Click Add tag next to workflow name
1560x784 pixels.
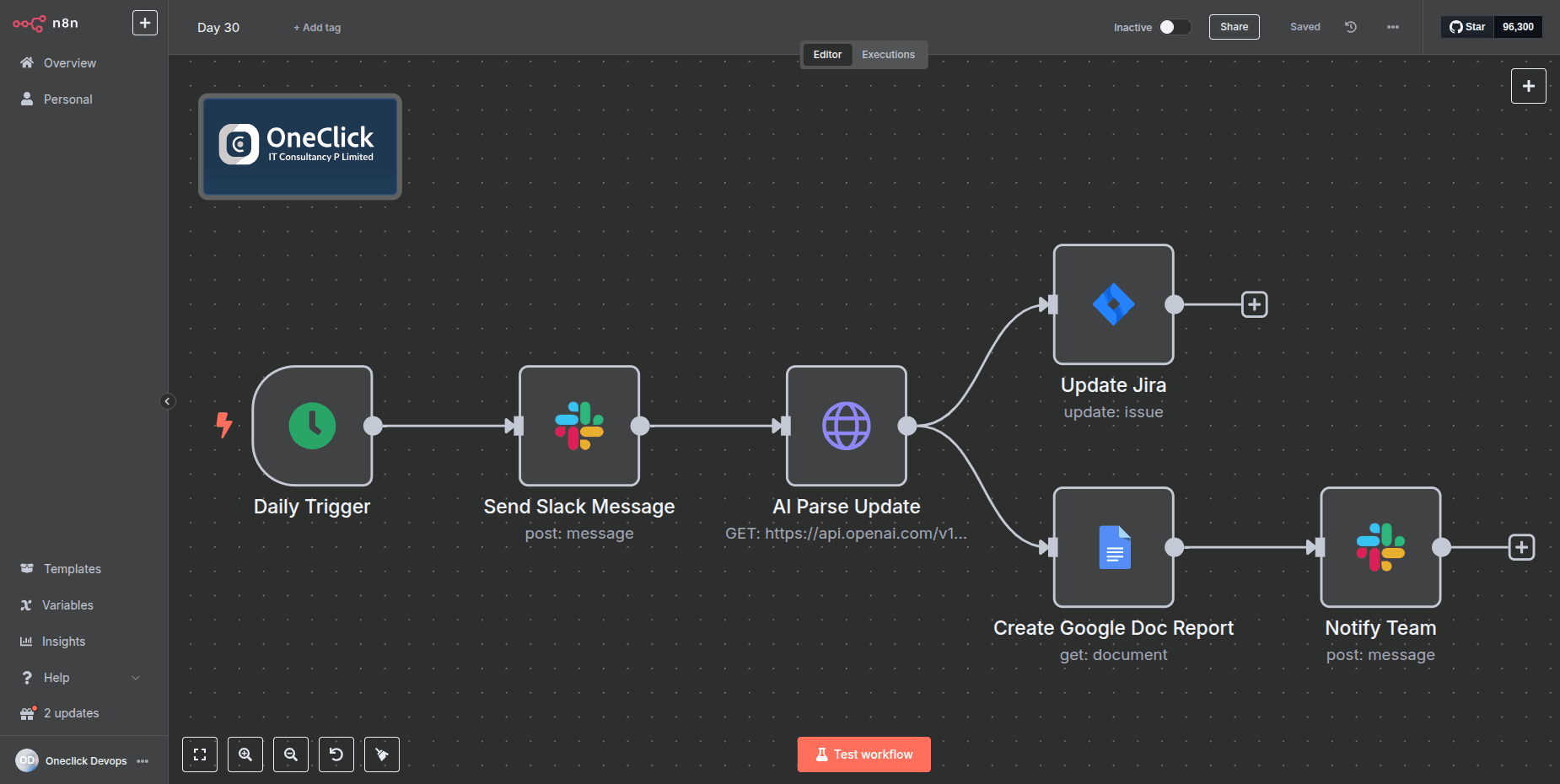[x=317, y=28]
